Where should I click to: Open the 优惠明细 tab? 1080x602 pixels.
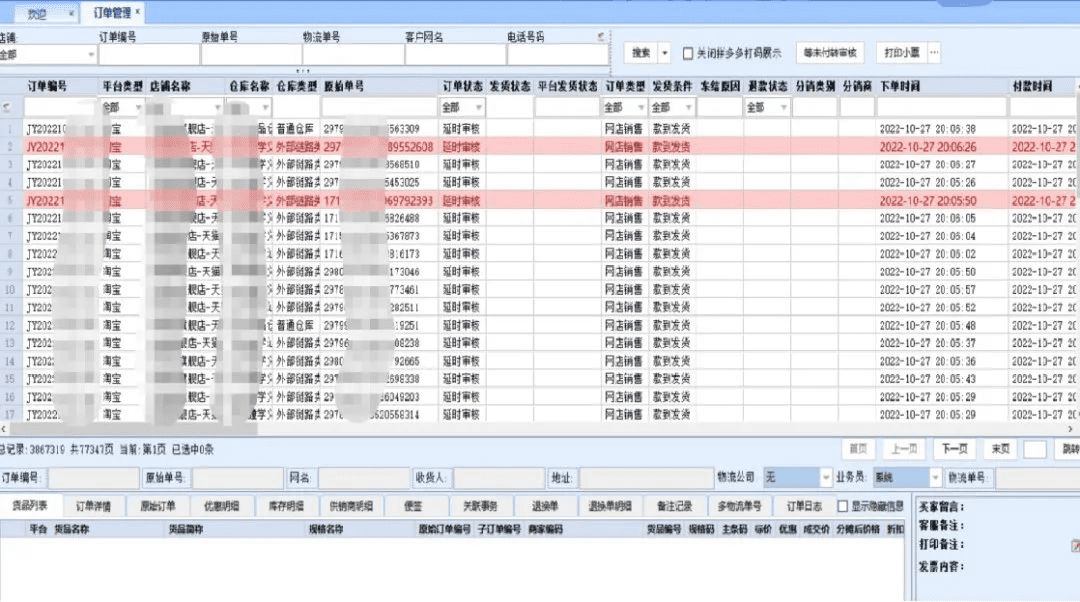click(x=222, y=506)
